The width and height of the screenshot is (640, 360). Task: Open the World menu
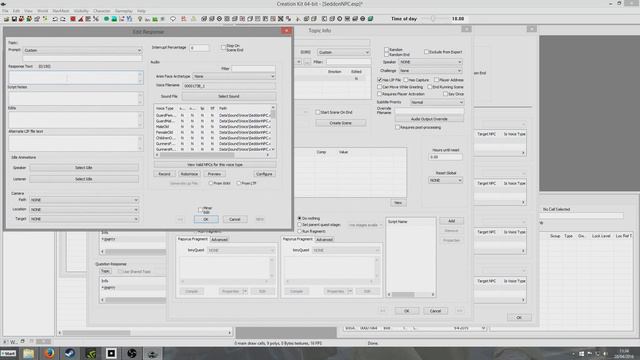[42, 11]
